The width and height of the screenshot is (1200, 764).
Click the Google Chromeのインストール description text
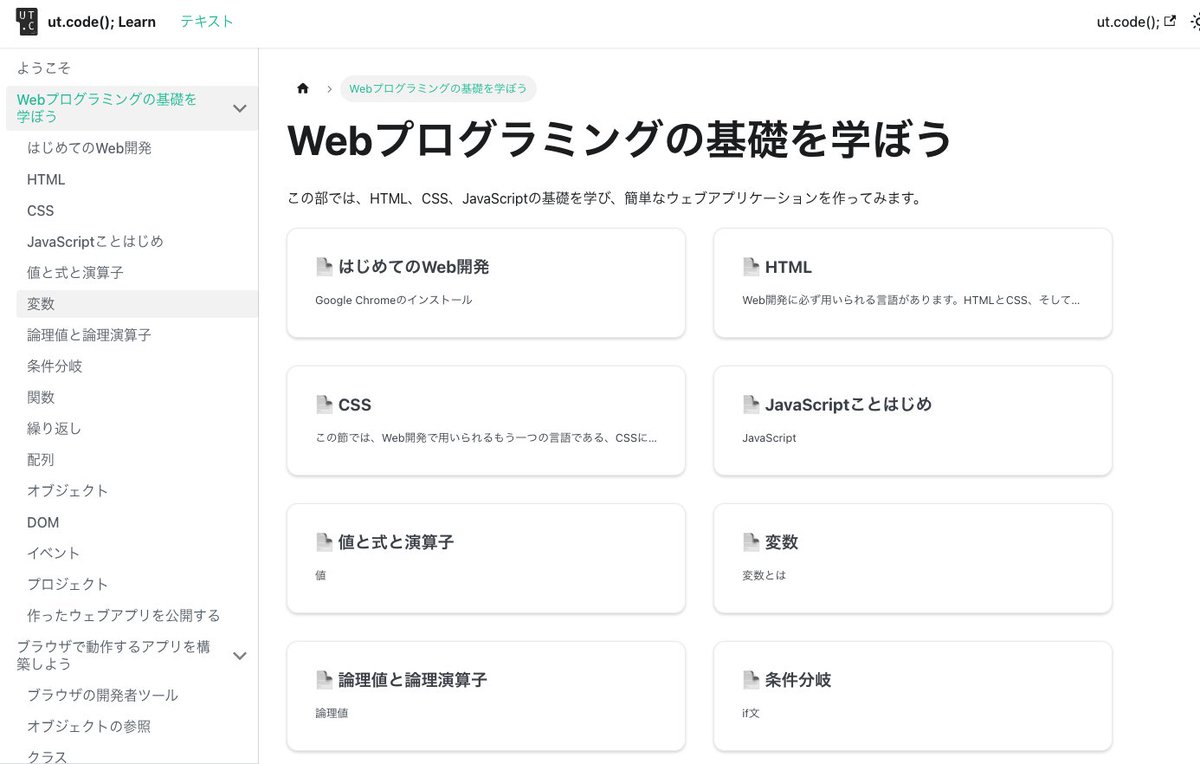coord(394,300)
